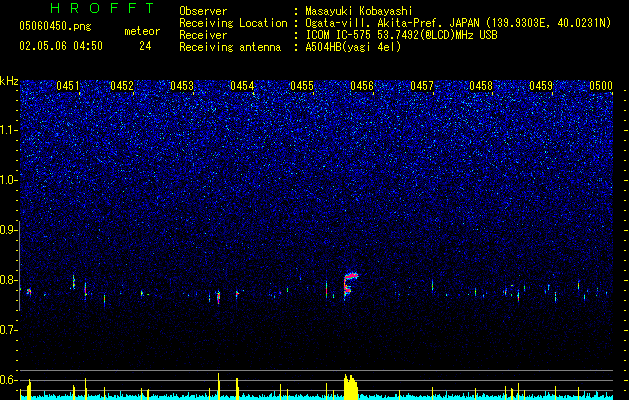Viewport: 629px width, 400px height.
Task: Select observer name Masayuki Kobayashi
Action: (x=359, y=11)
